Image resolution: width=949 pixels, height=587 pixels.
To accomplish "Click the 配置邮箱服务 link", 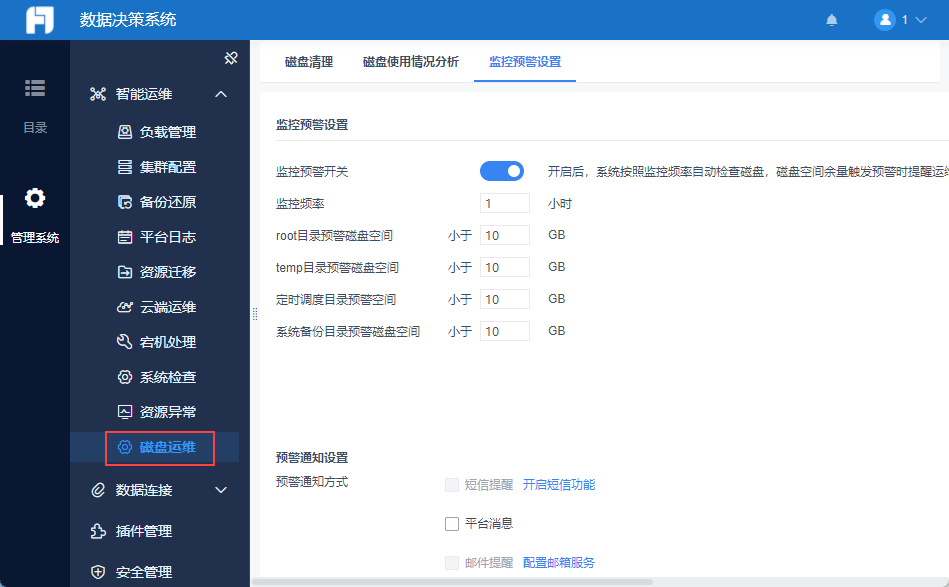I will [559, 563].
